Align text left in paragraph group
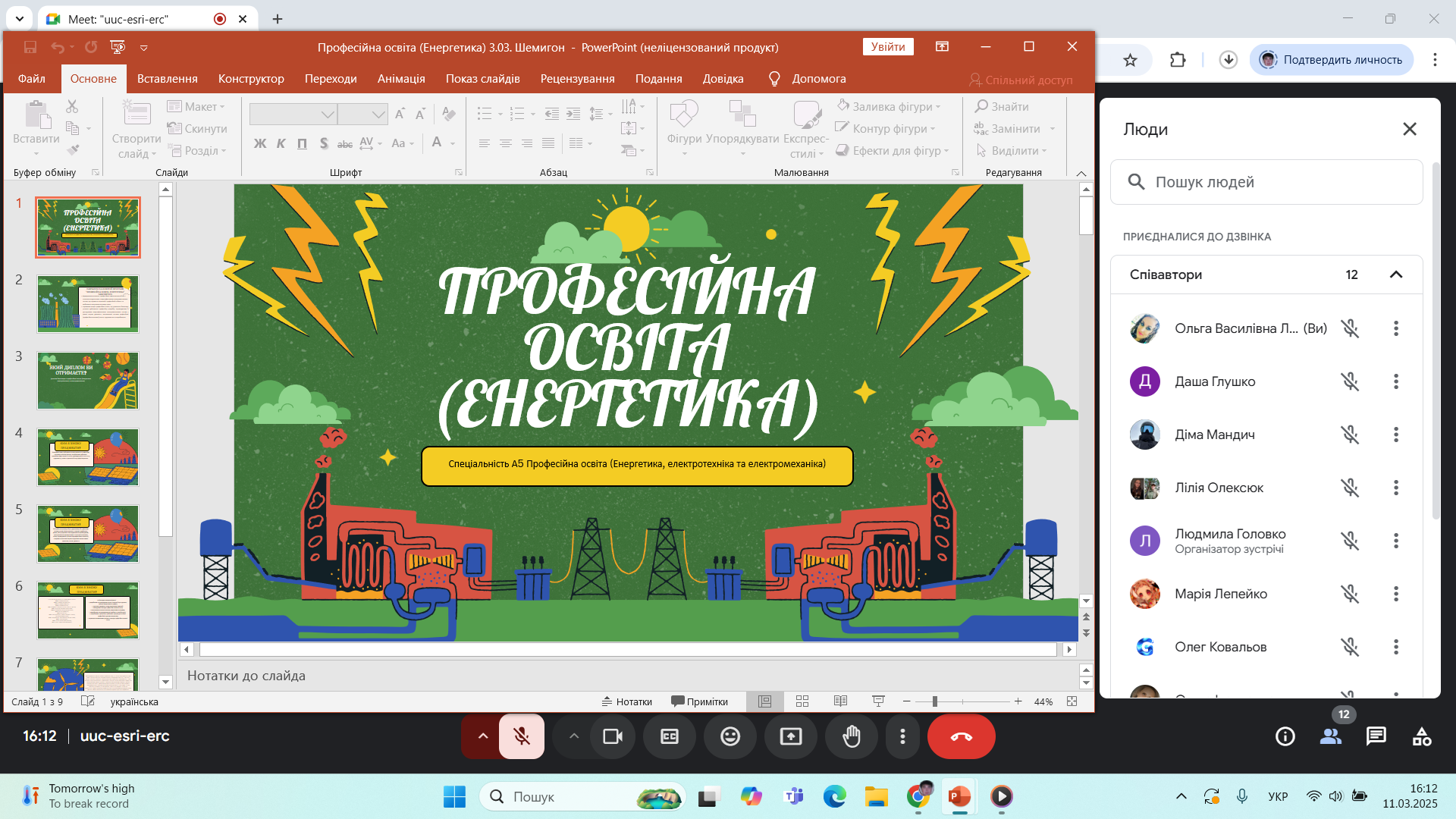 485,143
